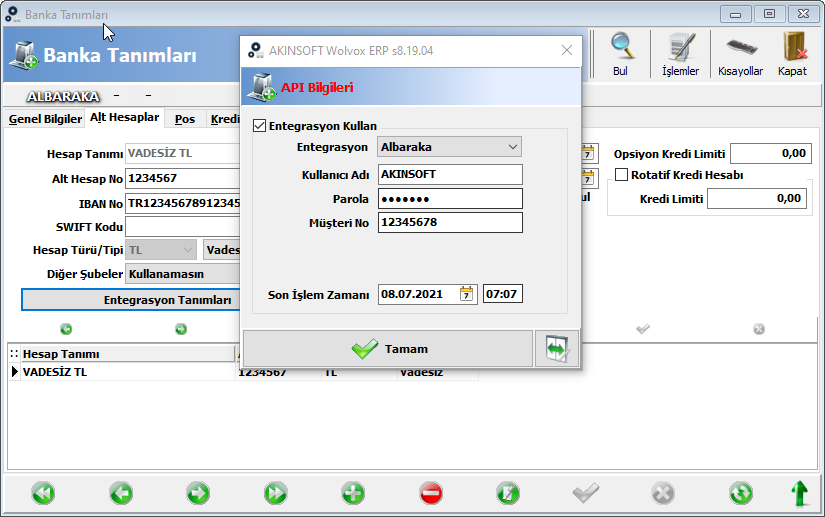The width and height of the screenshot is (825, 517).
Task: Go to first record with double-left arrow
Action: pos(43,493)
